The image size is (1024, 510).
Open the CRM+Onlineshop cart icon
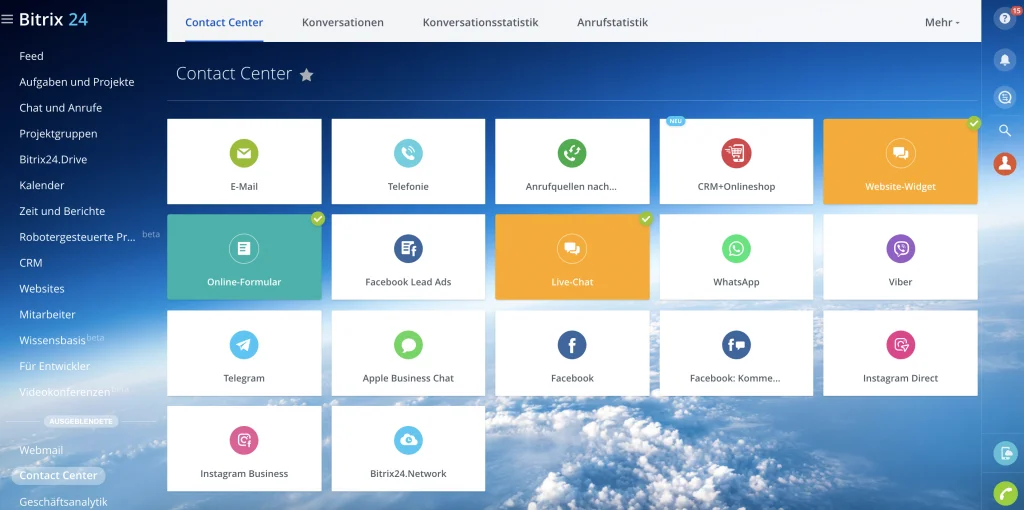(736, 153)
